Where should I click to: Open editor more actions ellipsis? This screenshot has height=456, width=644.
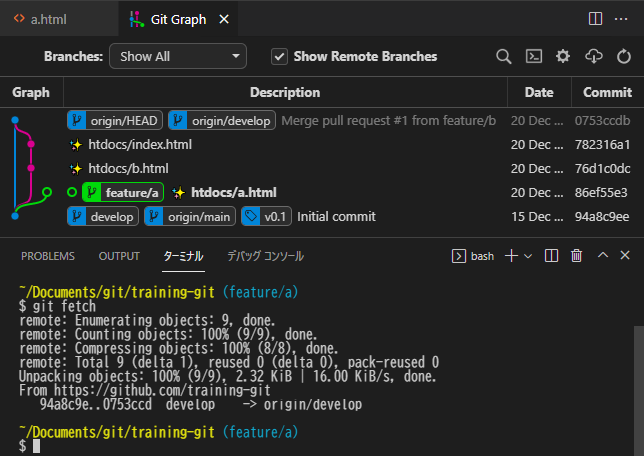point(621,18)
